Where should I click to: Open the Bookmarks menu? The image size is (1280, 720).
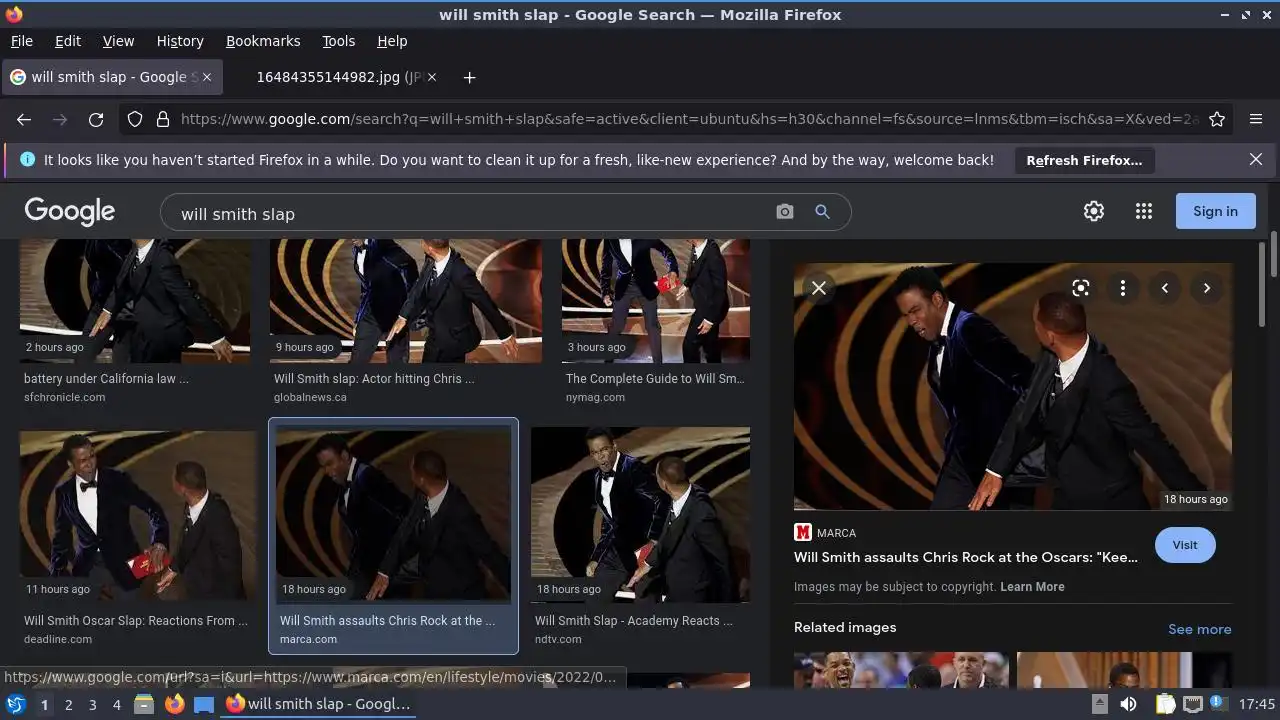pos(263,41)
